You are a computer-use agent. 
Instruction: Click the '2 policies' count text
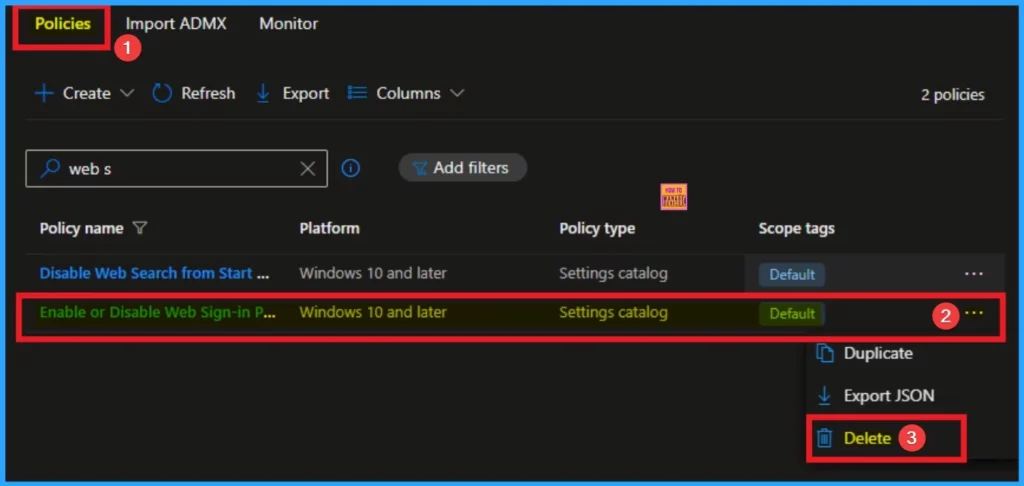point(952,95)
